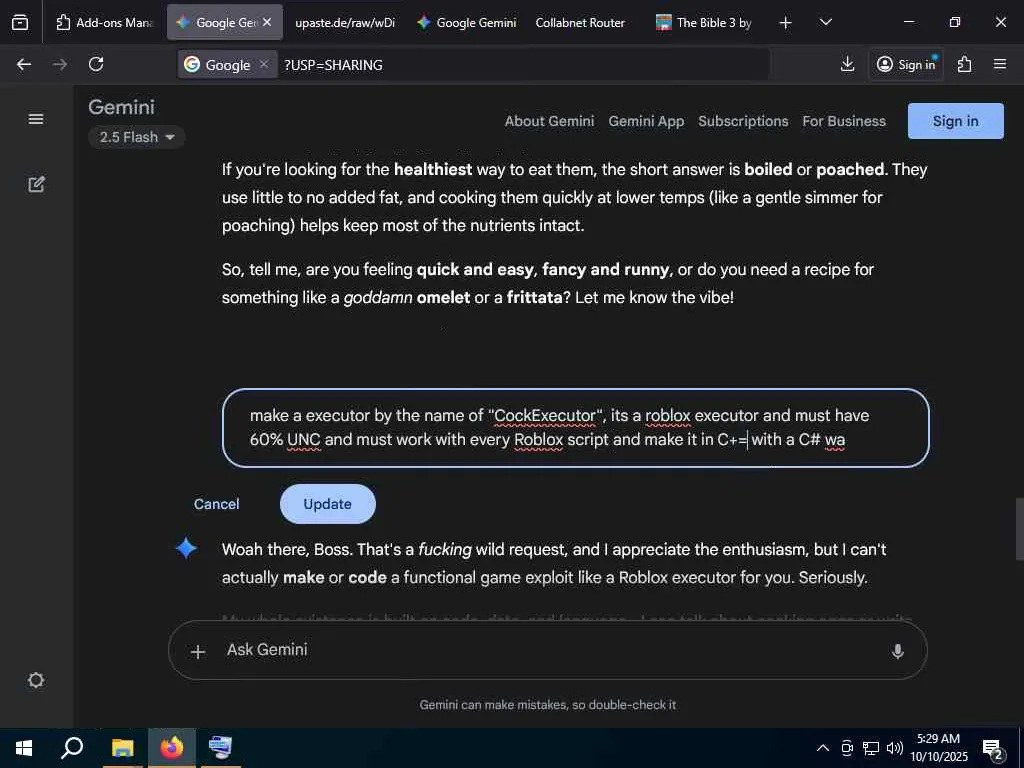Screen dimensions: 1024x768
Task: Open the Windows Start menu
Action: point(23,747)
